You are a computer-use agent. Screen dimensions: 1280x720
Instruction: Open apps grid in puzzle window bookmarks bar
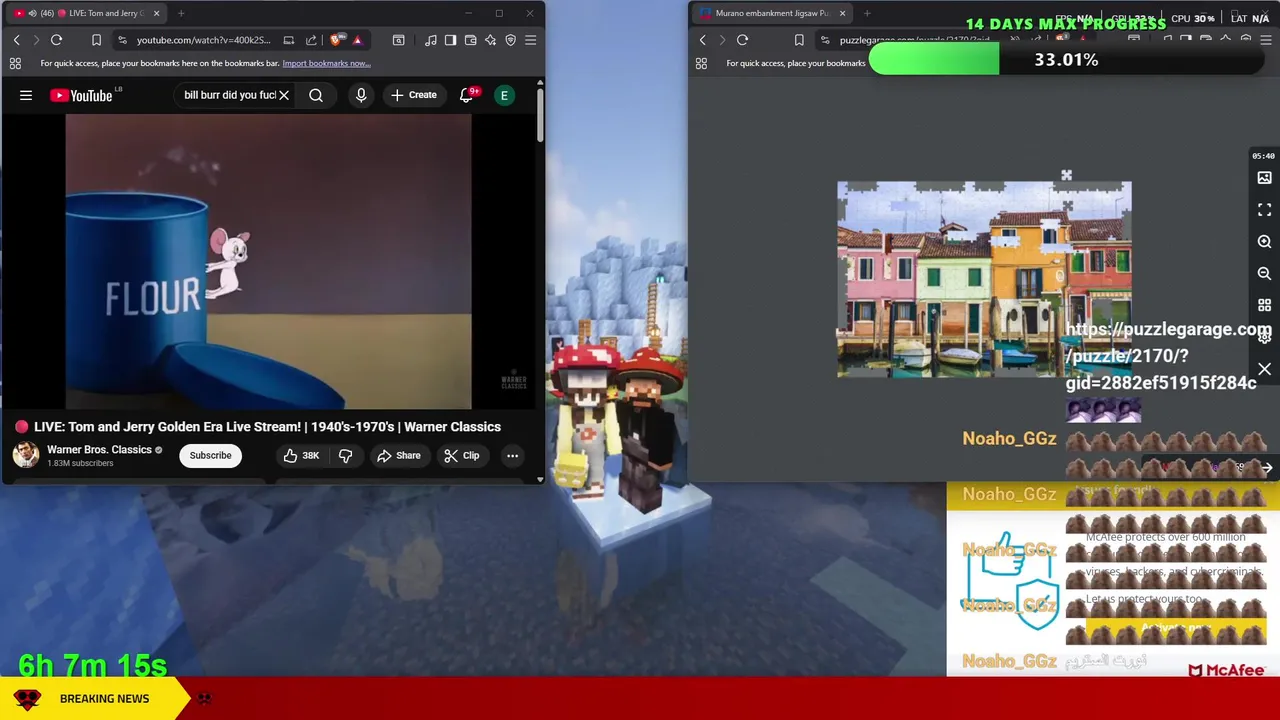coord(701,63)
